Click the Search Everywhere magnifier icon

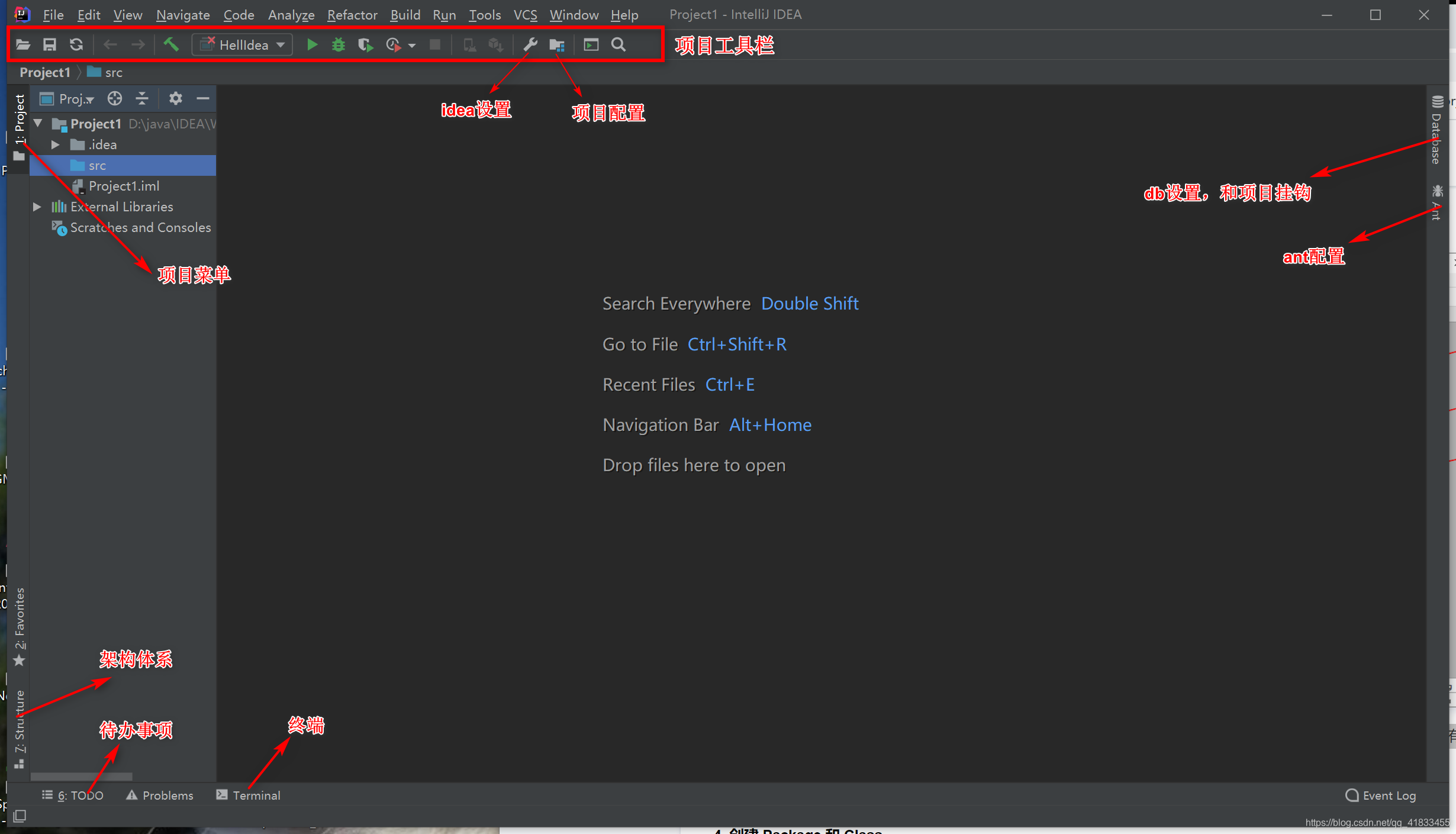(x=618, y=45)
